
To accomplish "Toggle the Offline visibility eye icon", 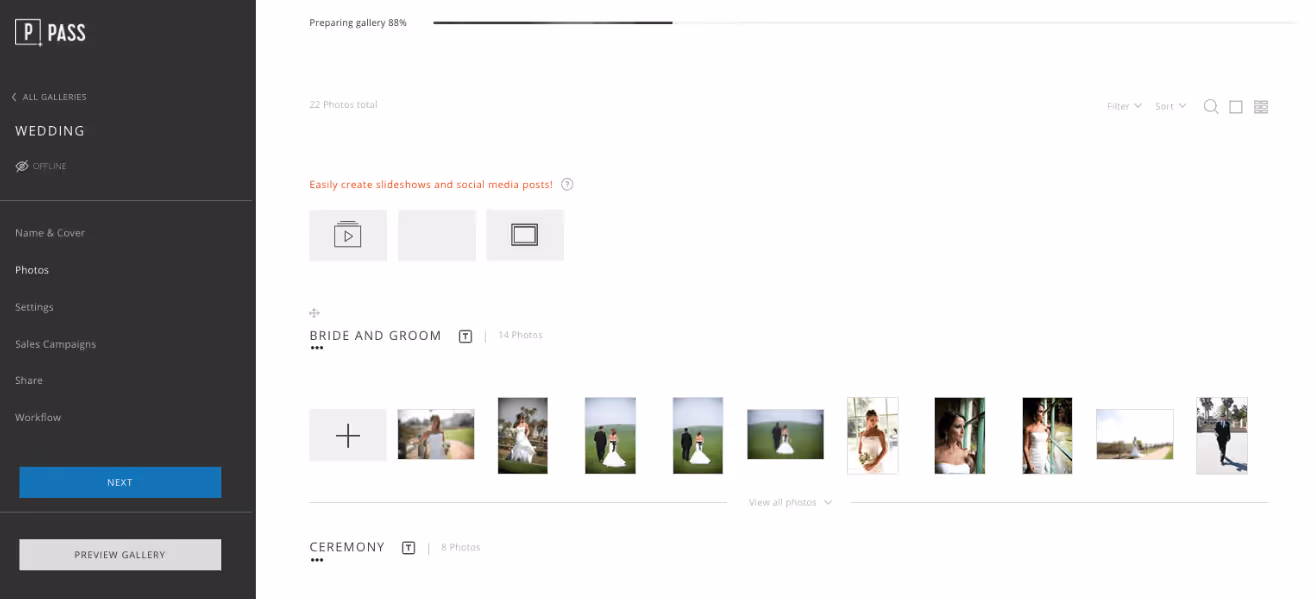I will click(x=22, y=166).
